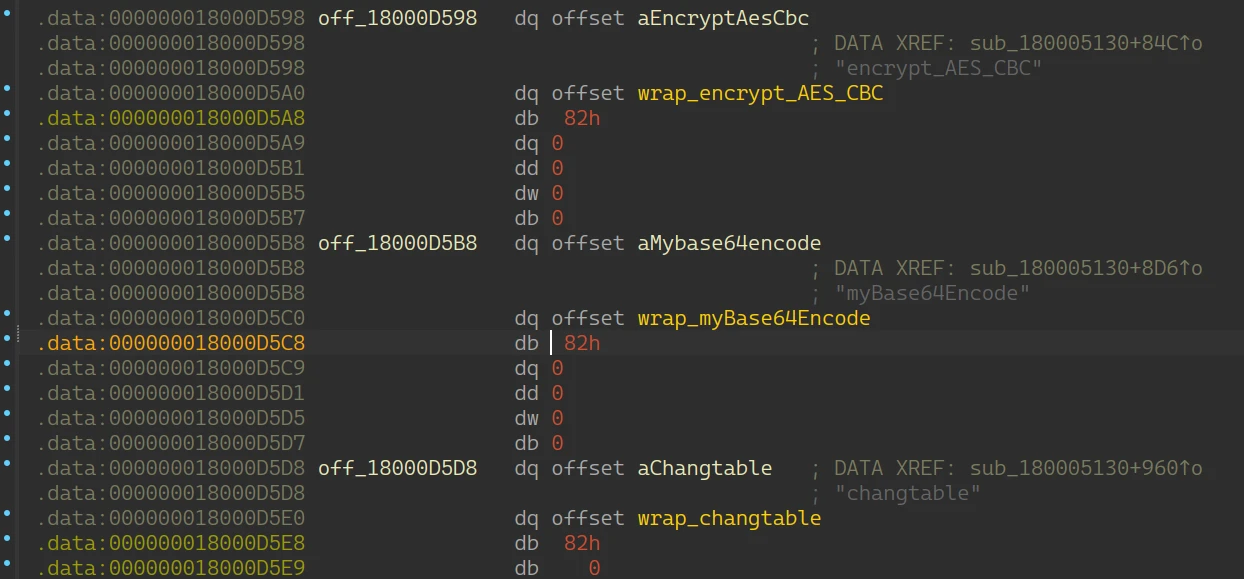Click the gutter dot beside address 18000D5E0
Image resolution: width=1244 pixels, height=579 pixels.
pyautogui.click(x=7, y=518)
